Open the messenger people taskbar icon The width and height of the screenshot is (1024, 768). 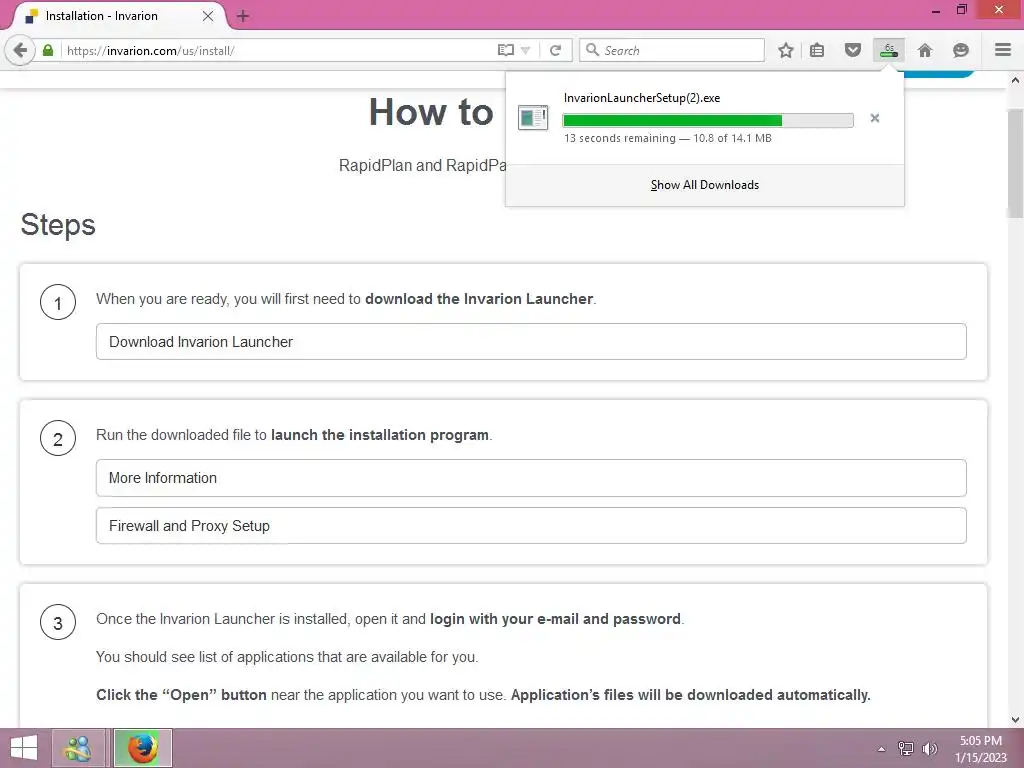[x=77, y=748]
